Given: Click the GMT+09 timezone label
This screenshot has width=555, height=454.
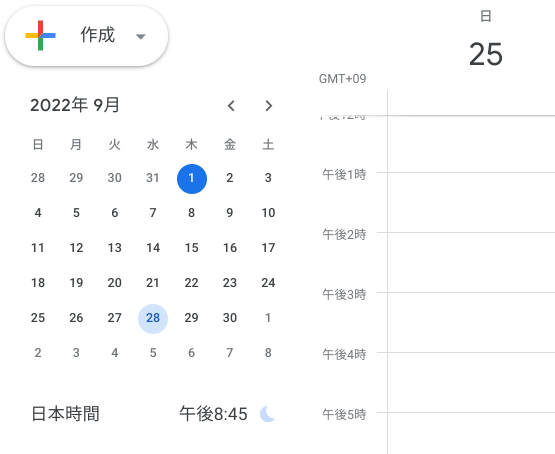Looking at the screenshot, I should coord(342,79).
